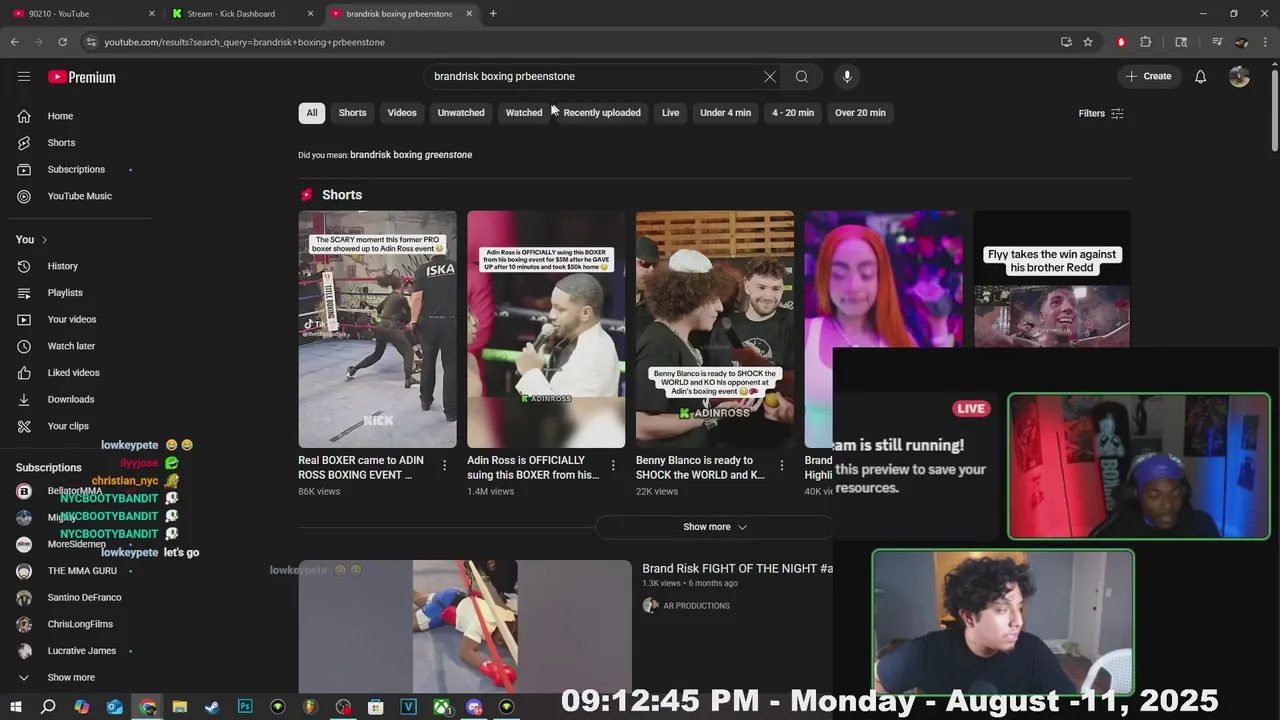Open Photoshop from the taskbar

point(245,707)
